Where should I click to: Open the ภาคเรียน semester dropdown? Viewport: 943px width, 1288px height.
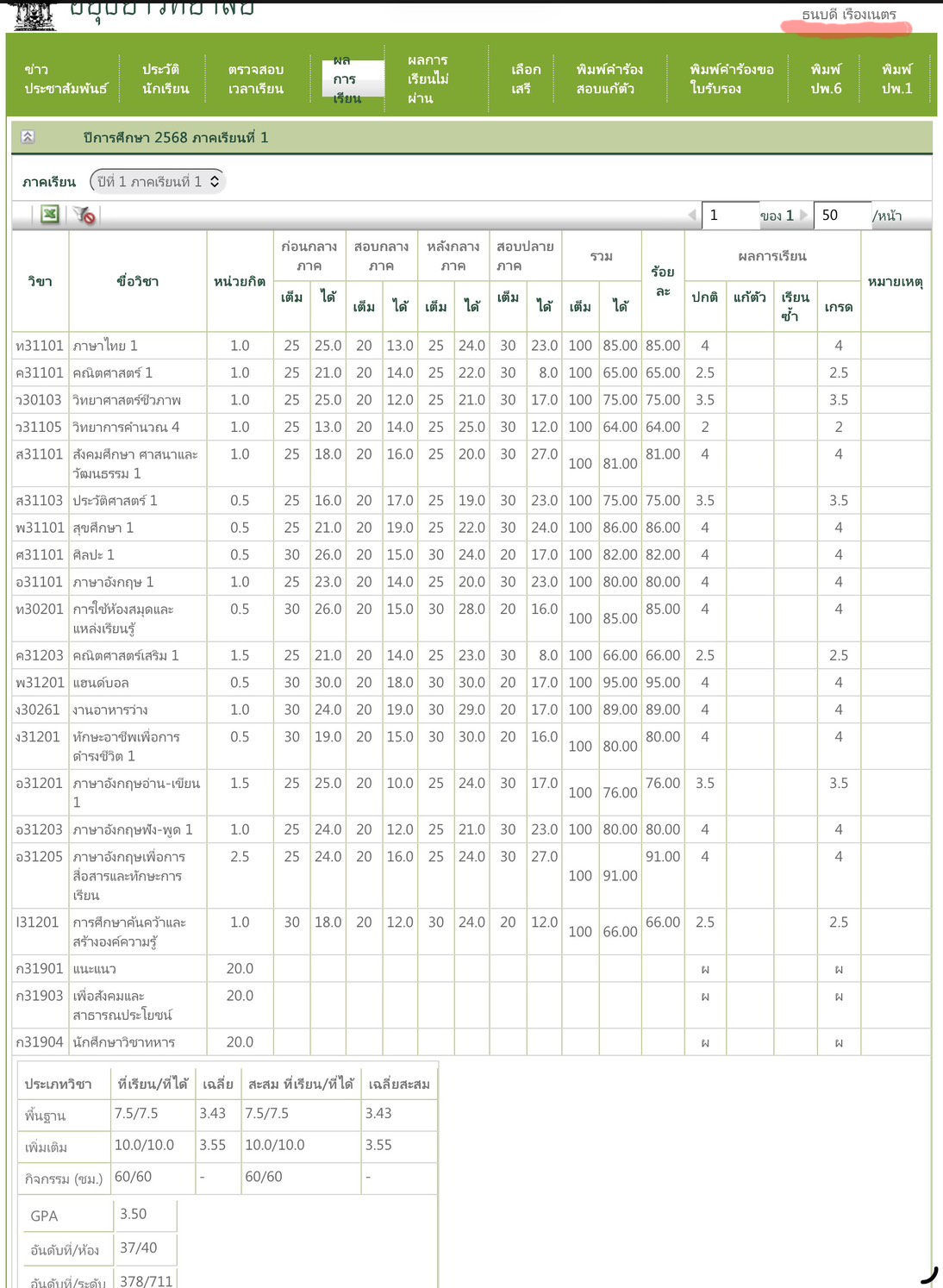click(x=158, y=182)
